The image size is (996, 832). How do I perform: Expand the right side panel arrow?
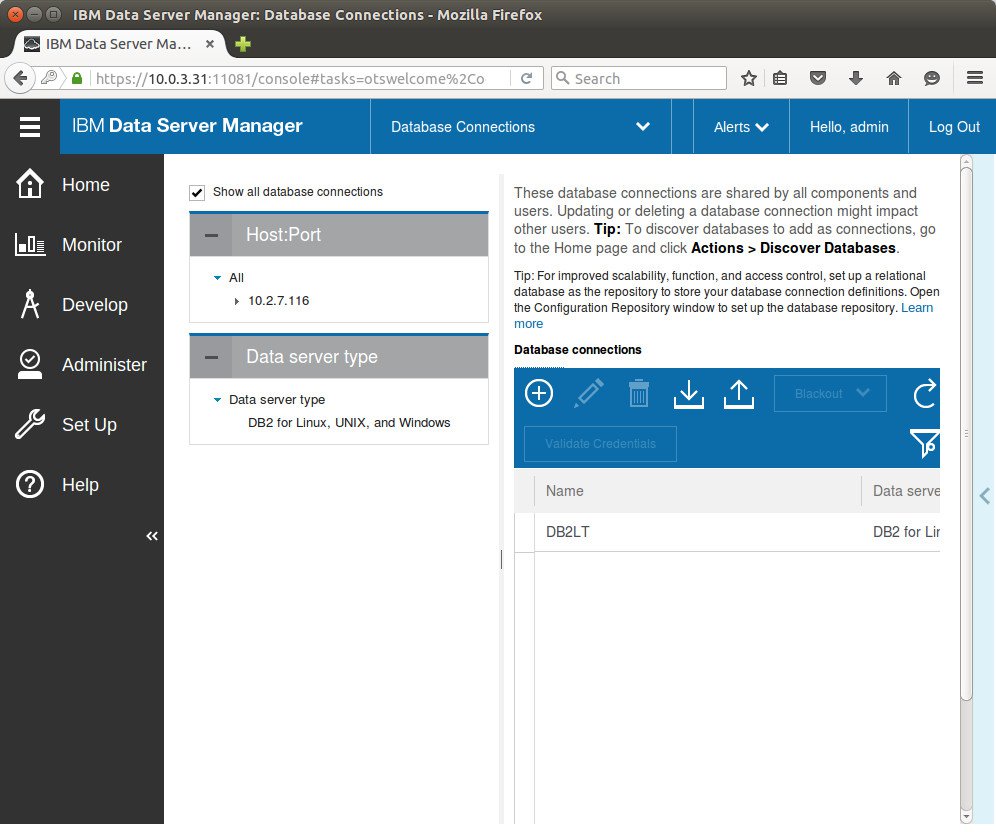tap(985, 496)
